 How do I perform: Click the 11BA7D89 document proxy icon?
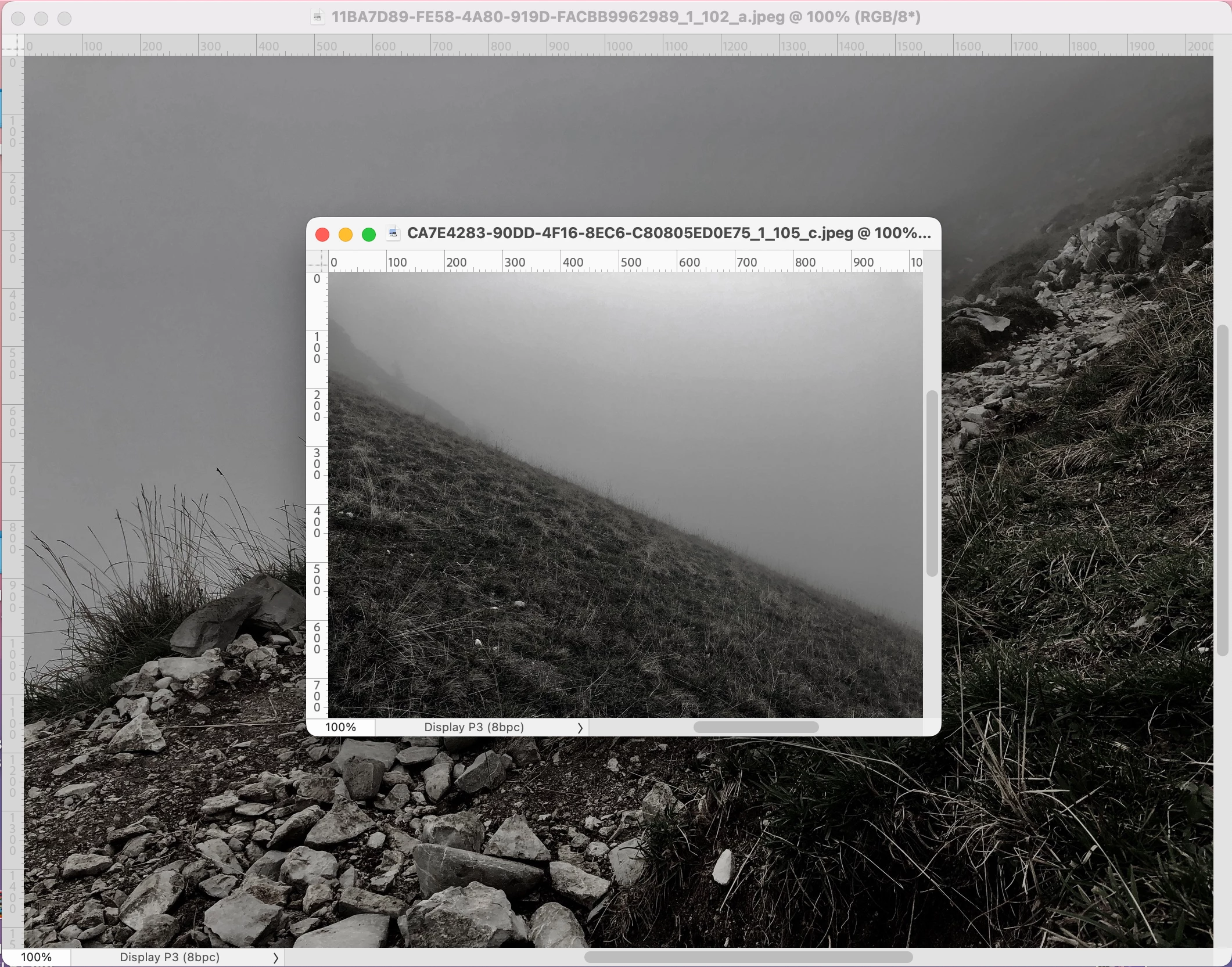tap(317, 17)
